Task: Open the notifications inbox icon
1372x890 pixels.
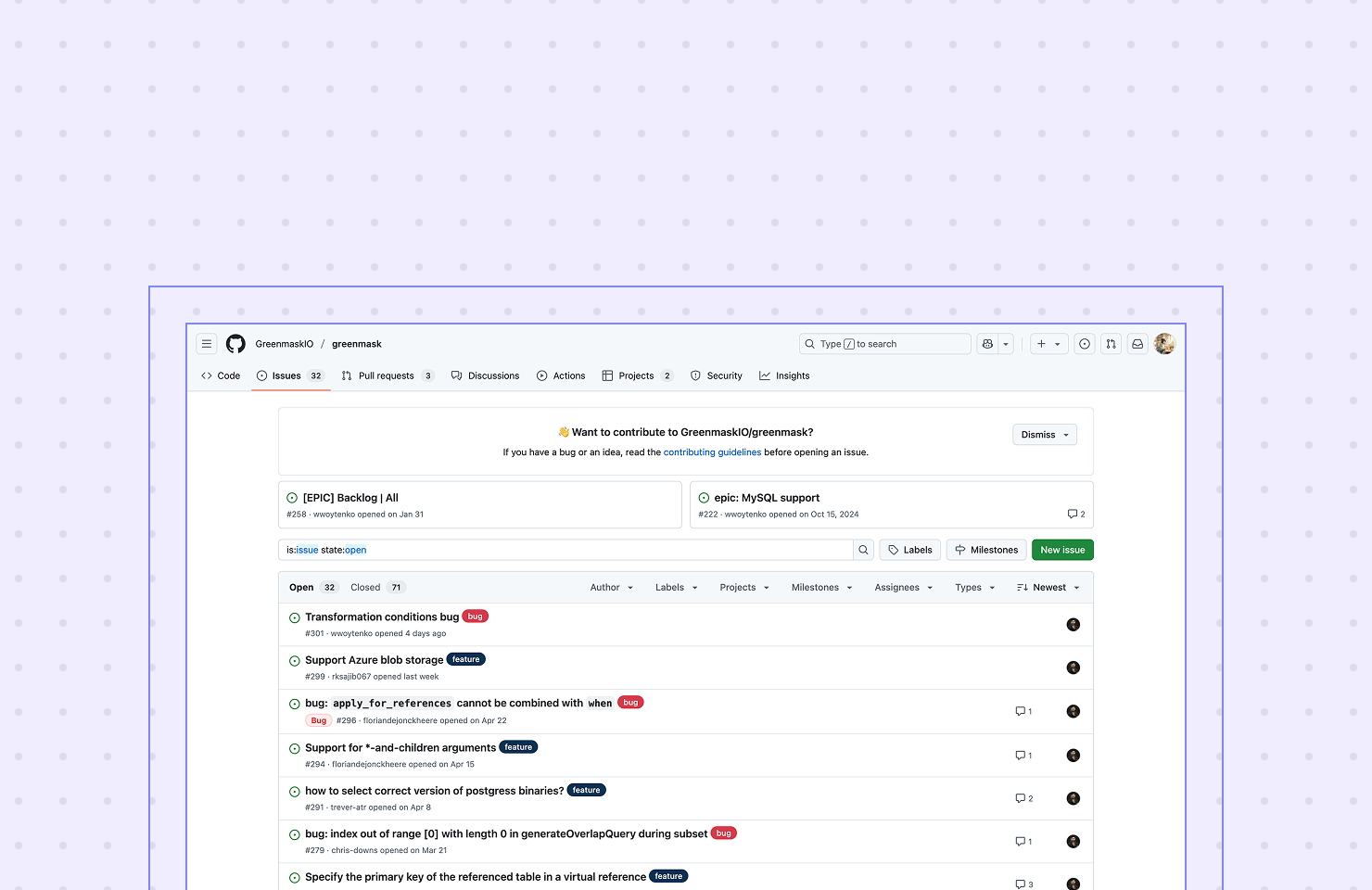Action: pyautogui.click(x=1137, y=344)
